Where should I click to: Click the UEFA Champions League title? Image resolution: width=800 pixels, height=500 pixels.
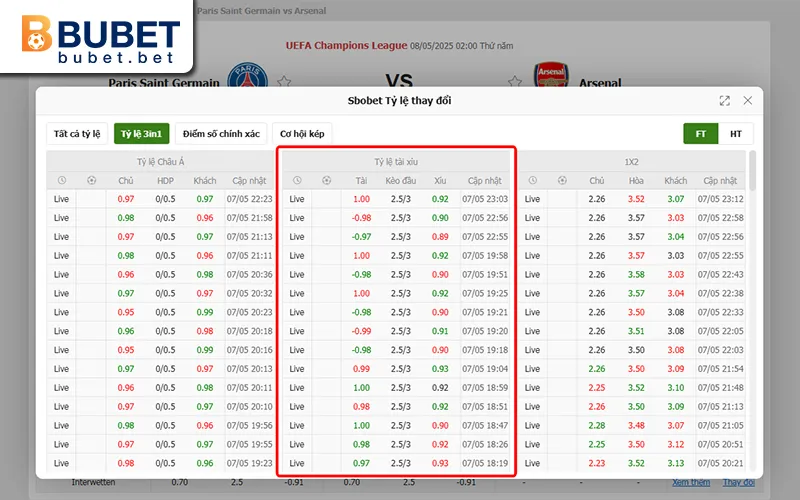346,45
